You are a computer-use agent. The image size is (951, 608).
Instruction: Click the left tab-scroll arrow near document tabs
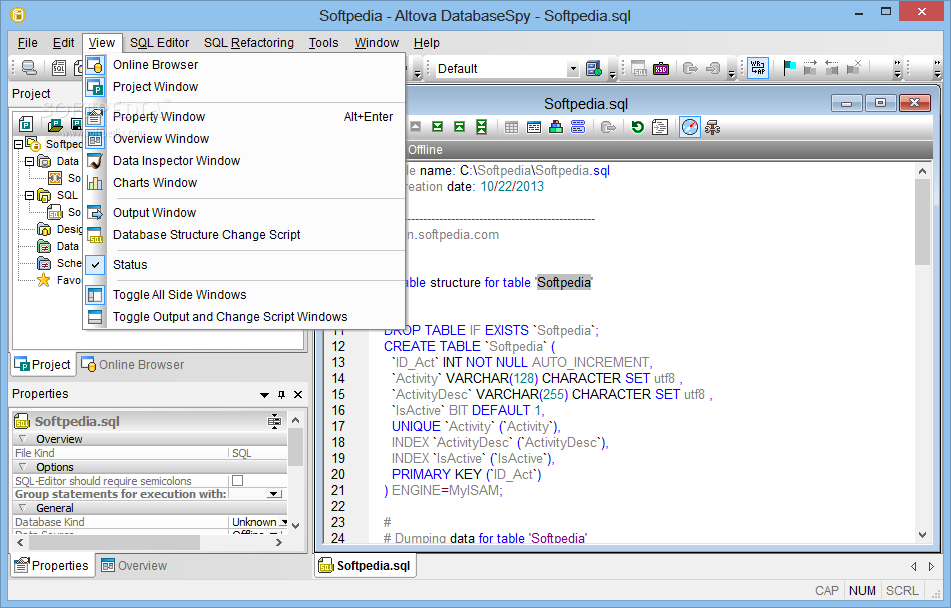click(x=913, y=566)
